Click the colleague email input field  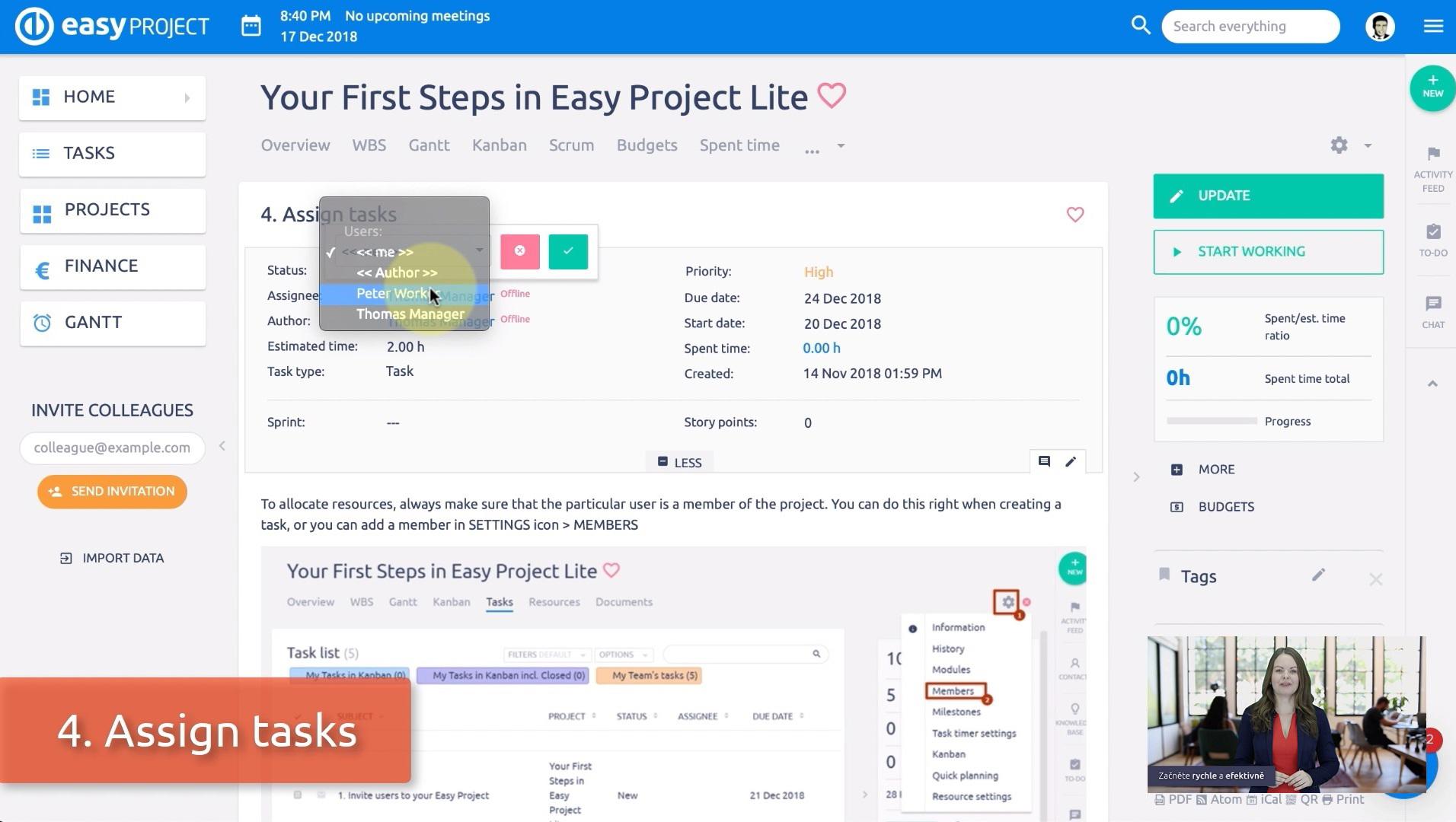(112, 448)
